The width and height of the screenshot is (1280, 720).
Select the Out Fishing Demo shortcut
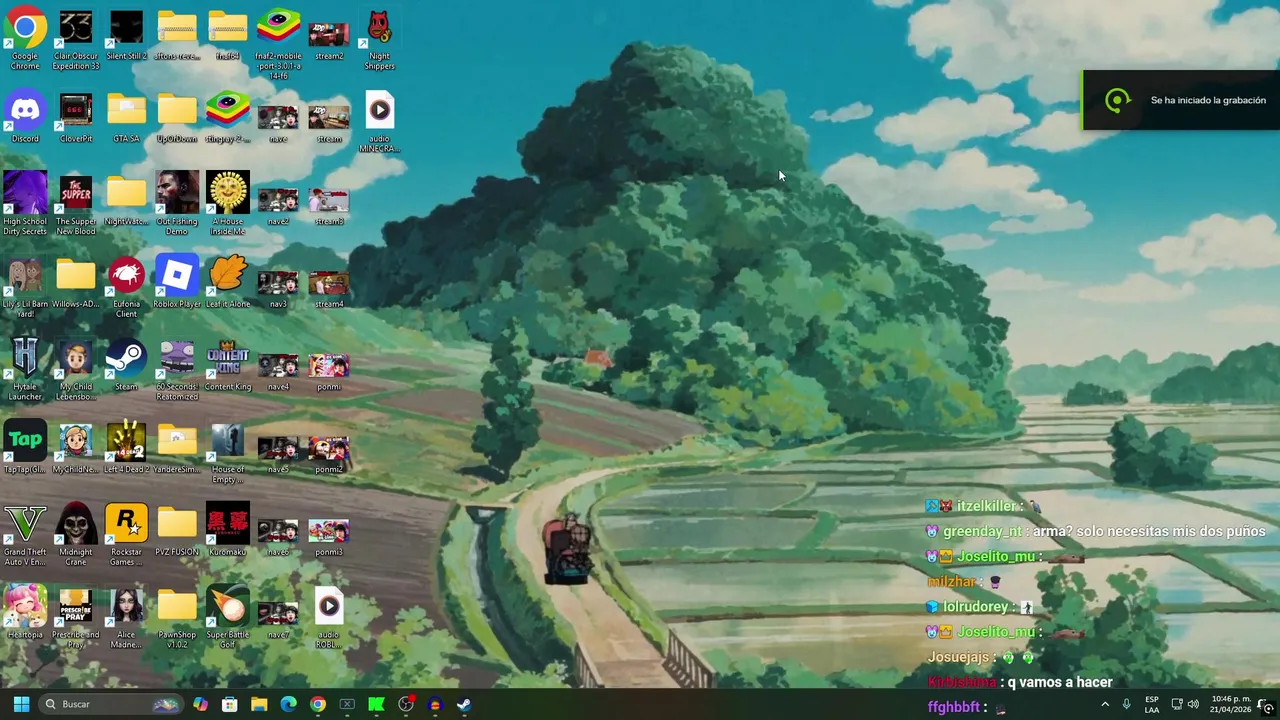(x=177, y=205)
